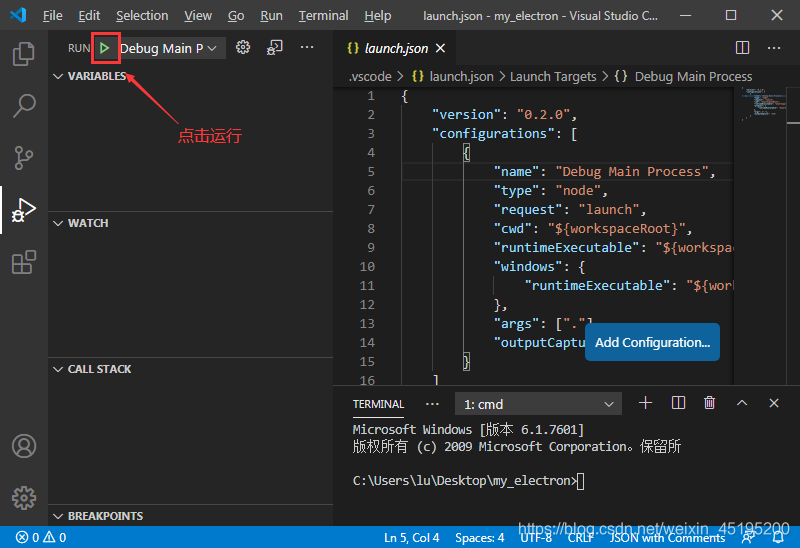Open the Search view in activity bar
The height and width of the screenshot is (548, 800).
[x=23, y=106]
